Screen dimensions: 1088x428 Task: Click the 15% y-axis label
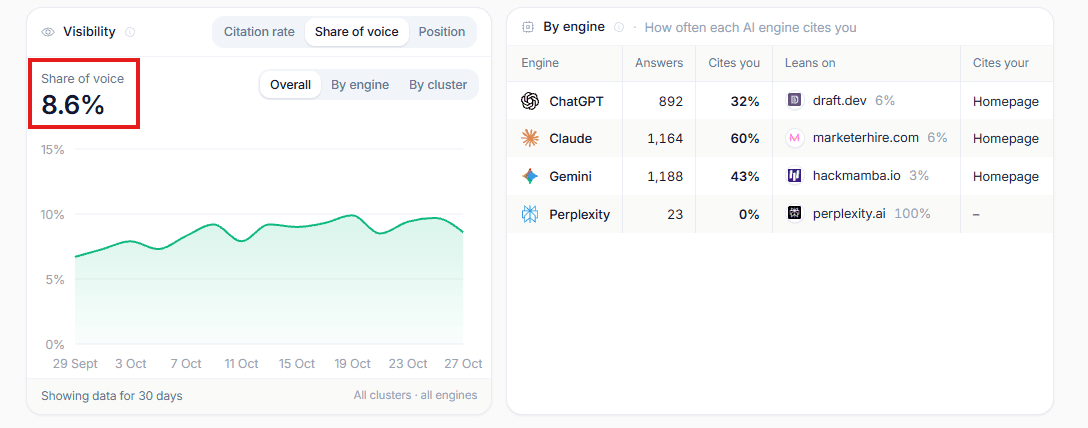[x=53, y=149]
